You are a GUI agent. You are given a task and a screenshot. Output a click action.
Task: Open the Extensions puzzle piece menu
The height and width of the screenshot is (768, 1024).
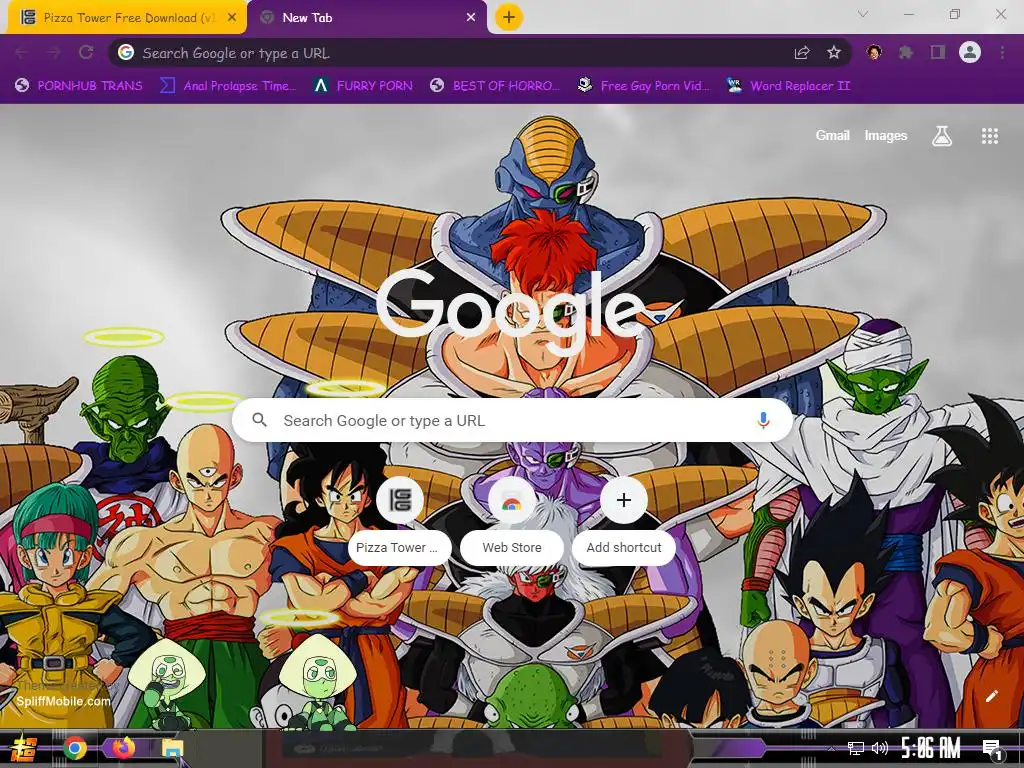click(x=906, y=52)
